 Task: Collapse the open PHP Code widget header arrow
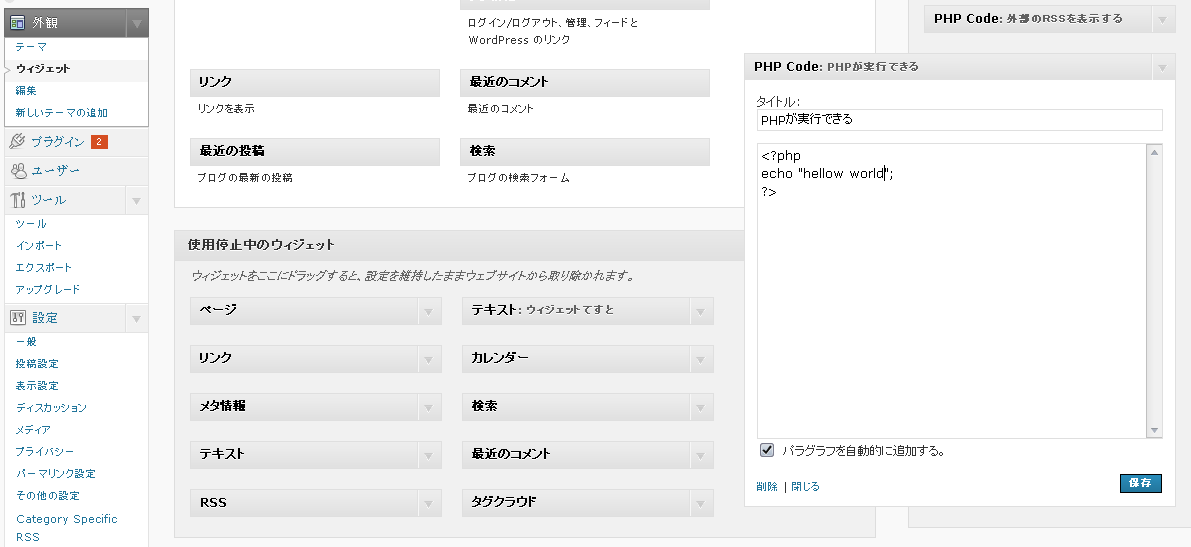coord(1162,68)
